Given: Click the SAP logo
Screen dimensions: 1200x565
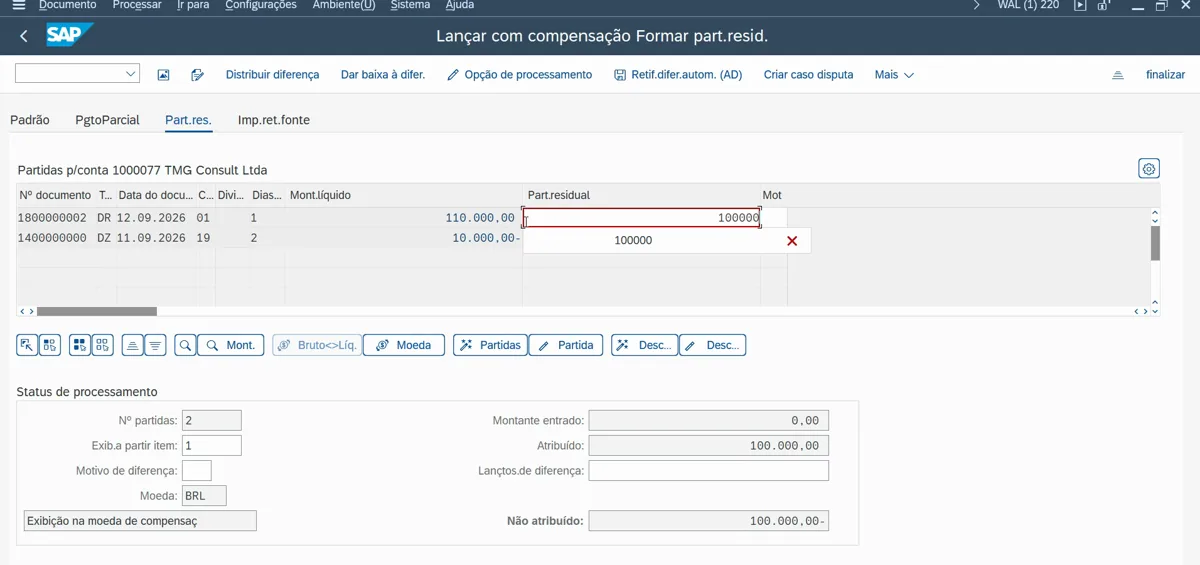Looking at the screenshot, I should click(x=70, y=36).
